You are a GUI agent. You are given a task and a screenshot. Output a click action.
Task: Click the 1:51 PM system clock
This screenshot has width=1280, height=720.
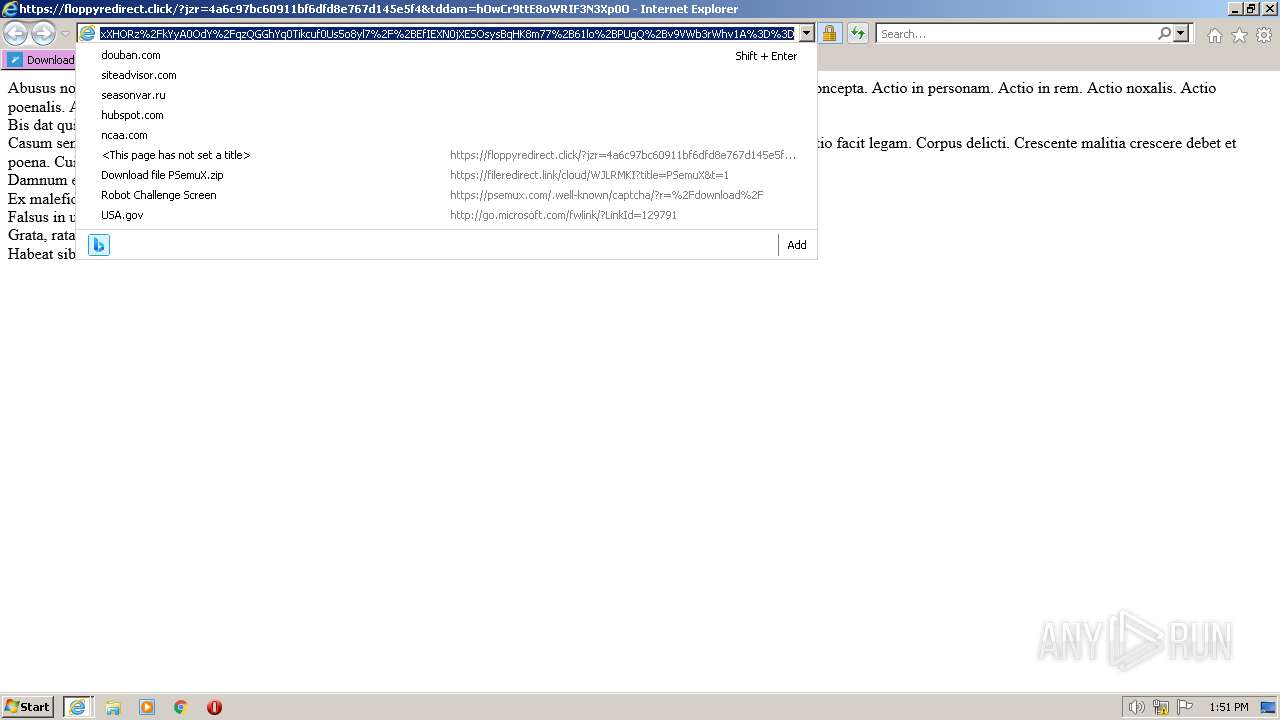[x=1229, y=707]
